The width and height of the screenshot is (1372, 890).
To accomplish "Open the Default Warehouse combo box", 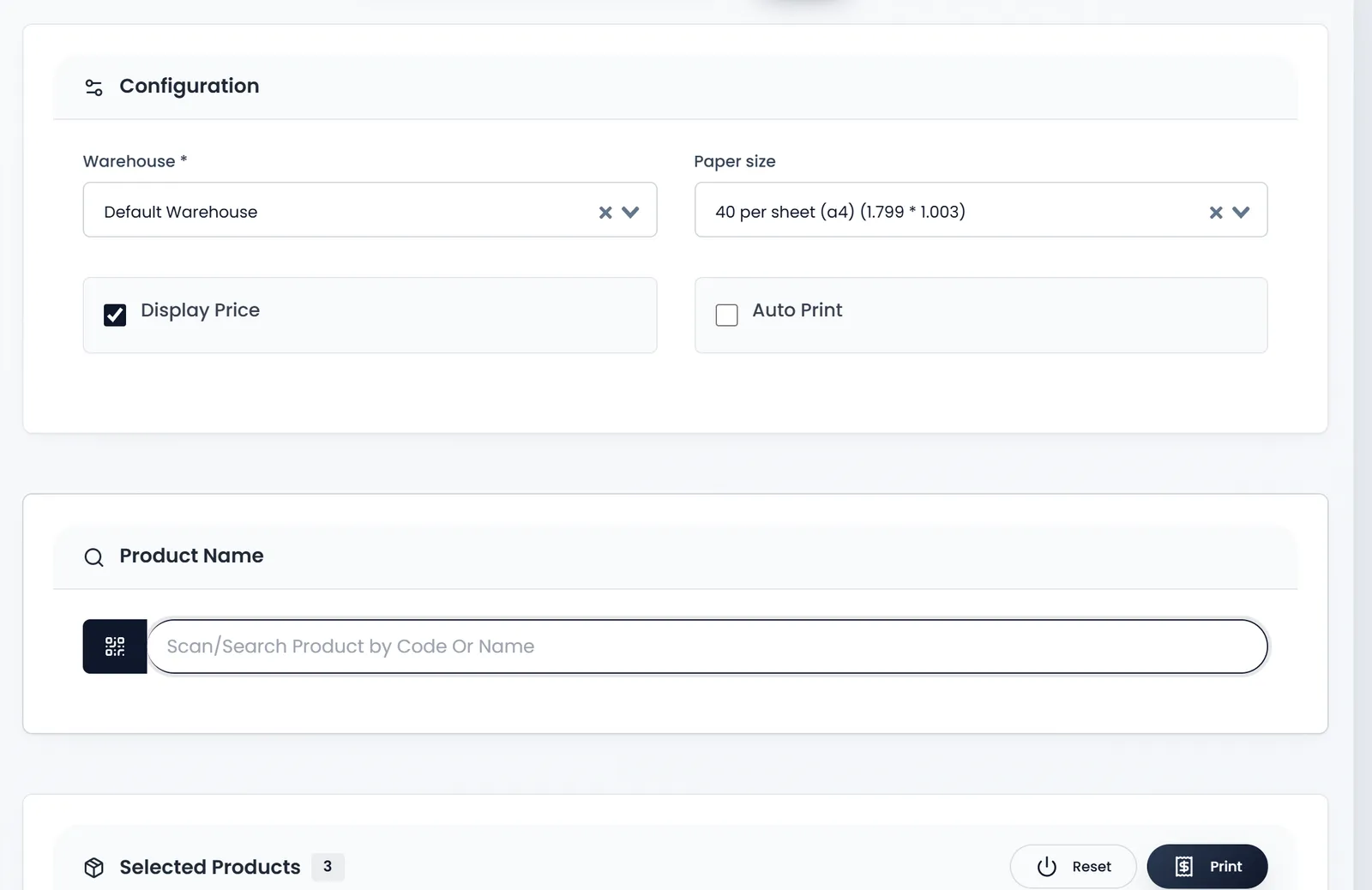I will [370, 210].
